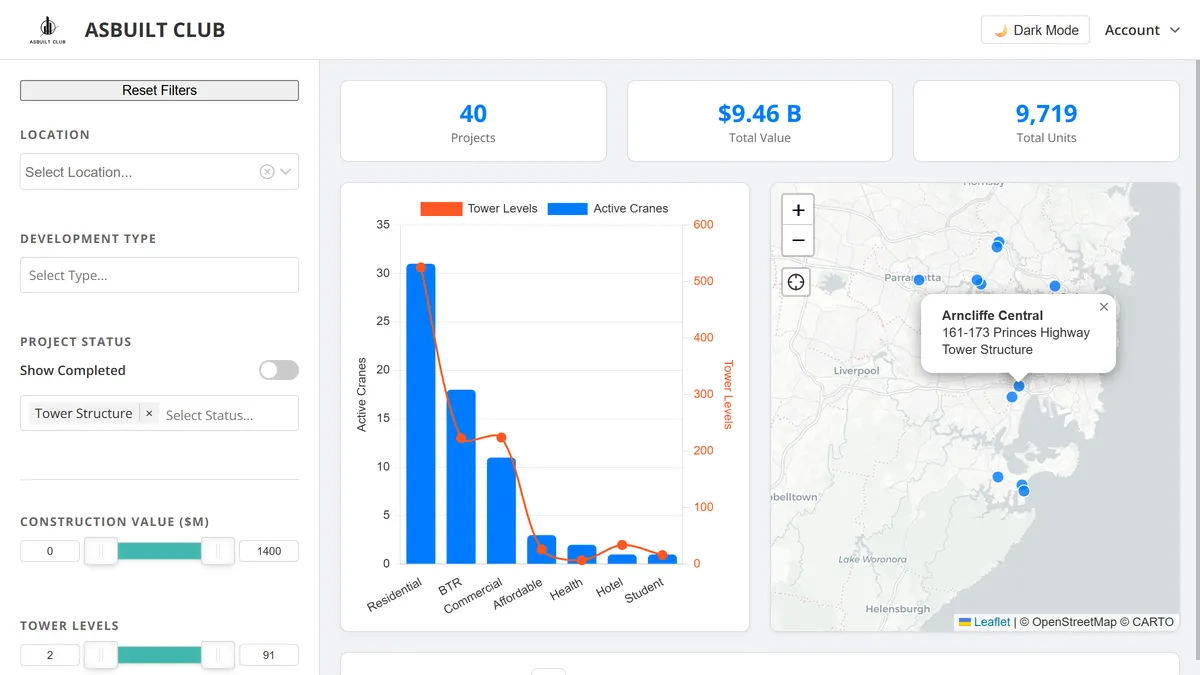Switch on Dark Mode
The width and height of the screenshot is (1200, 675).
pyautogui.click(x=1035, y=30)
